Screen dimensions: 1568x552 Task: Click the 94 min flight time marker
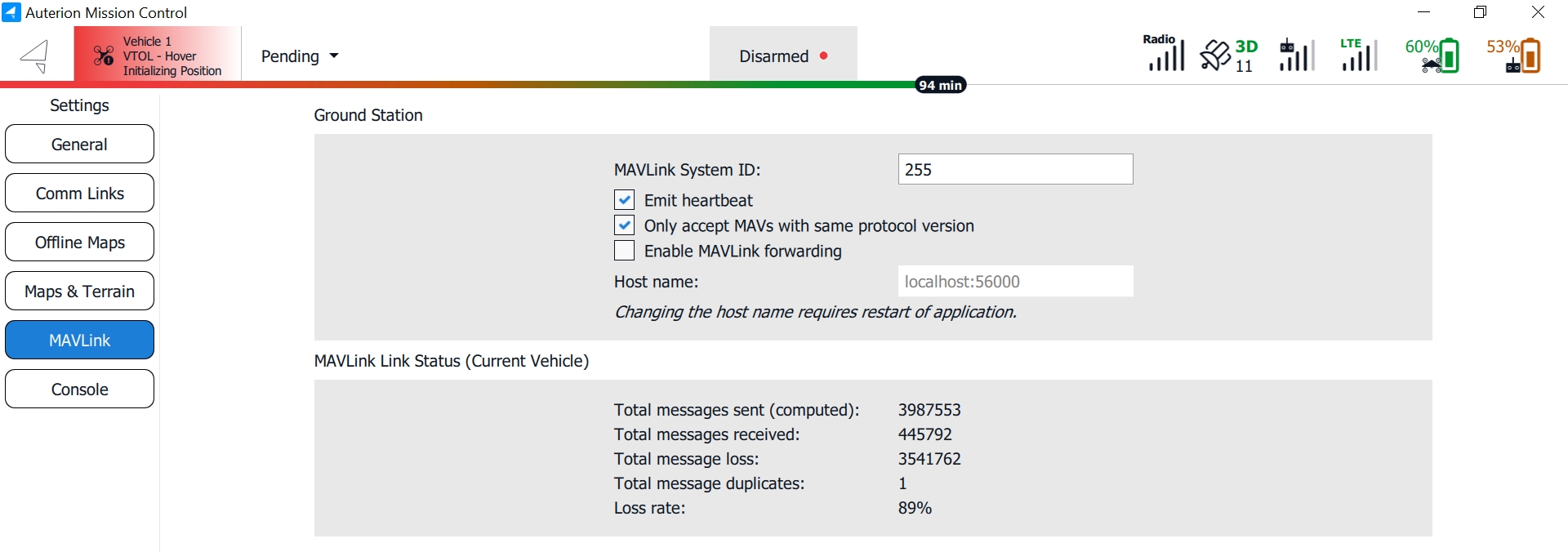pos(940,85)
